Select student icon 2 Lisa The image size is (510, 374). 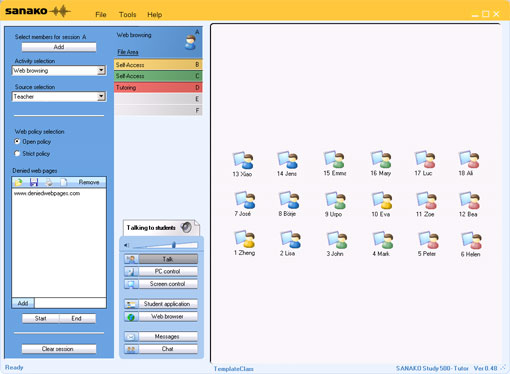pos(291,240)
